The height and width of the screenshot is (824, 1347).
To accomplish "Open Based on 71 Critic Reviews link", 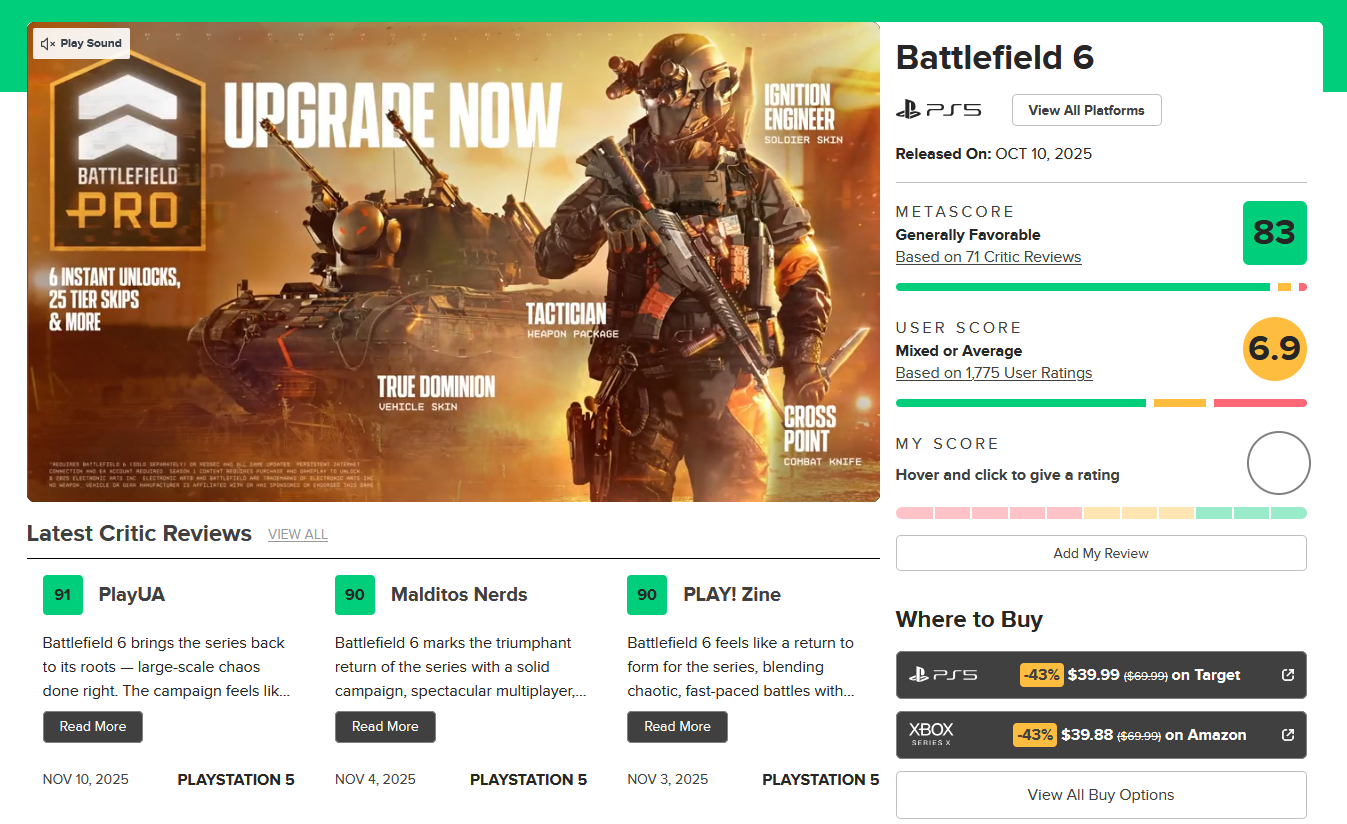I will click(988, 257).
